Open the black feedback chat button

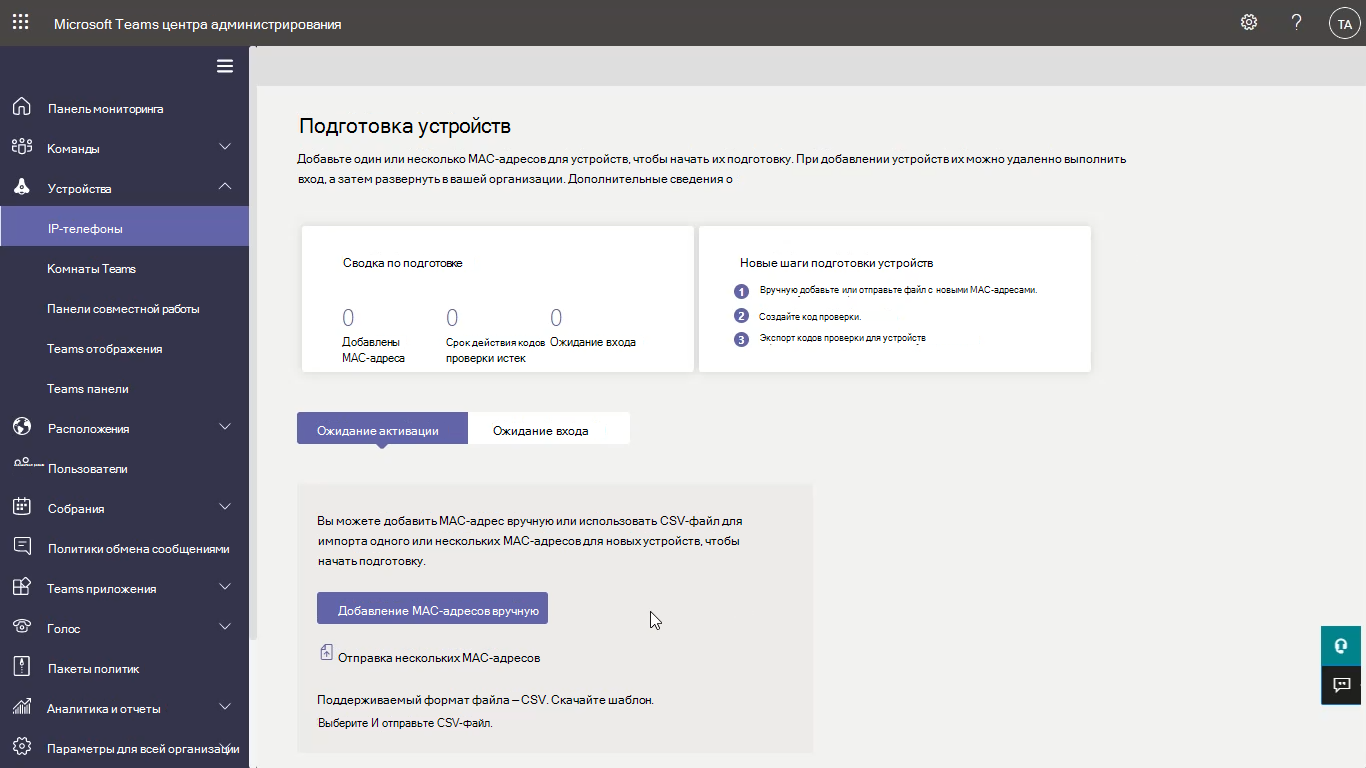(1342, 685)
